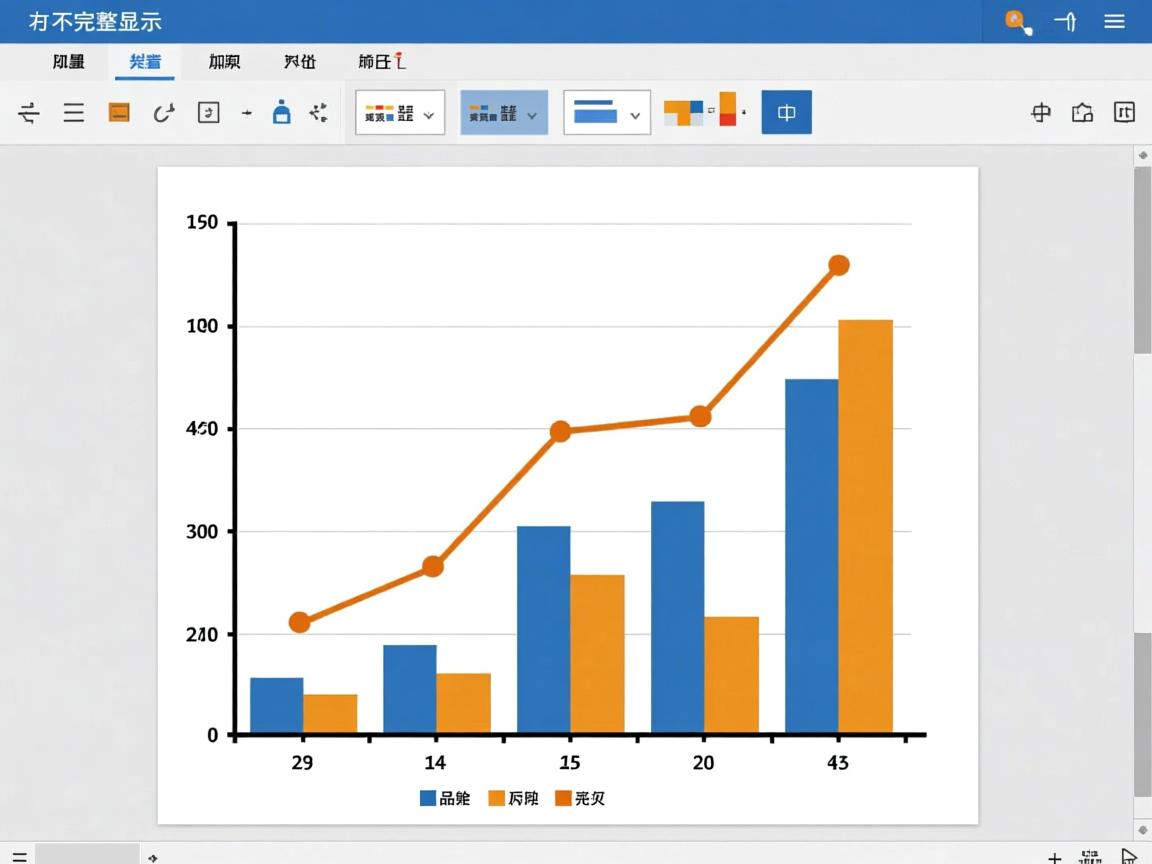Click the blue 中 button

pyautogui.click(x=786, y=113)
